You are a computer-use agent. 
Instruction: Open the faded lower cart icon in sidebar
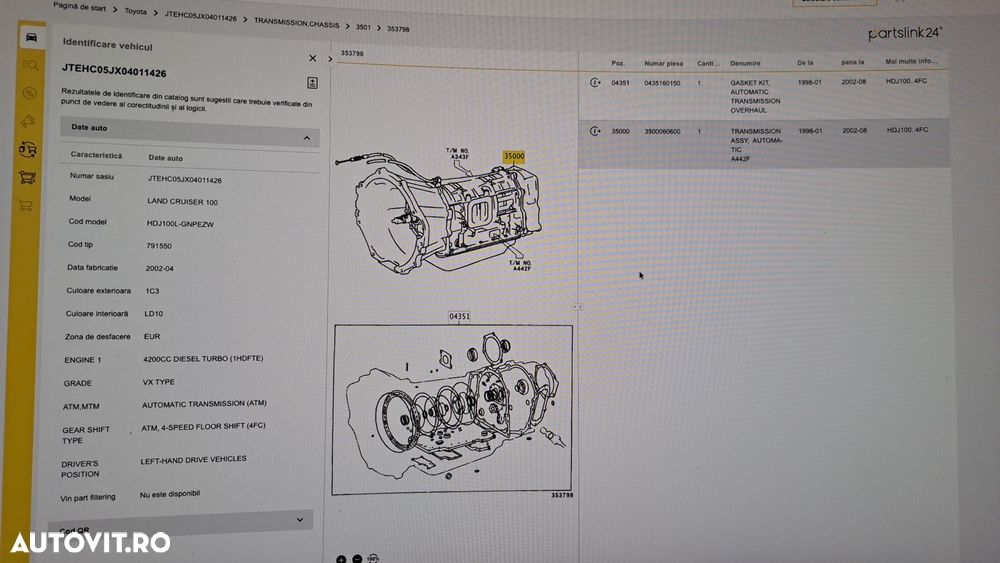(26, 205)
